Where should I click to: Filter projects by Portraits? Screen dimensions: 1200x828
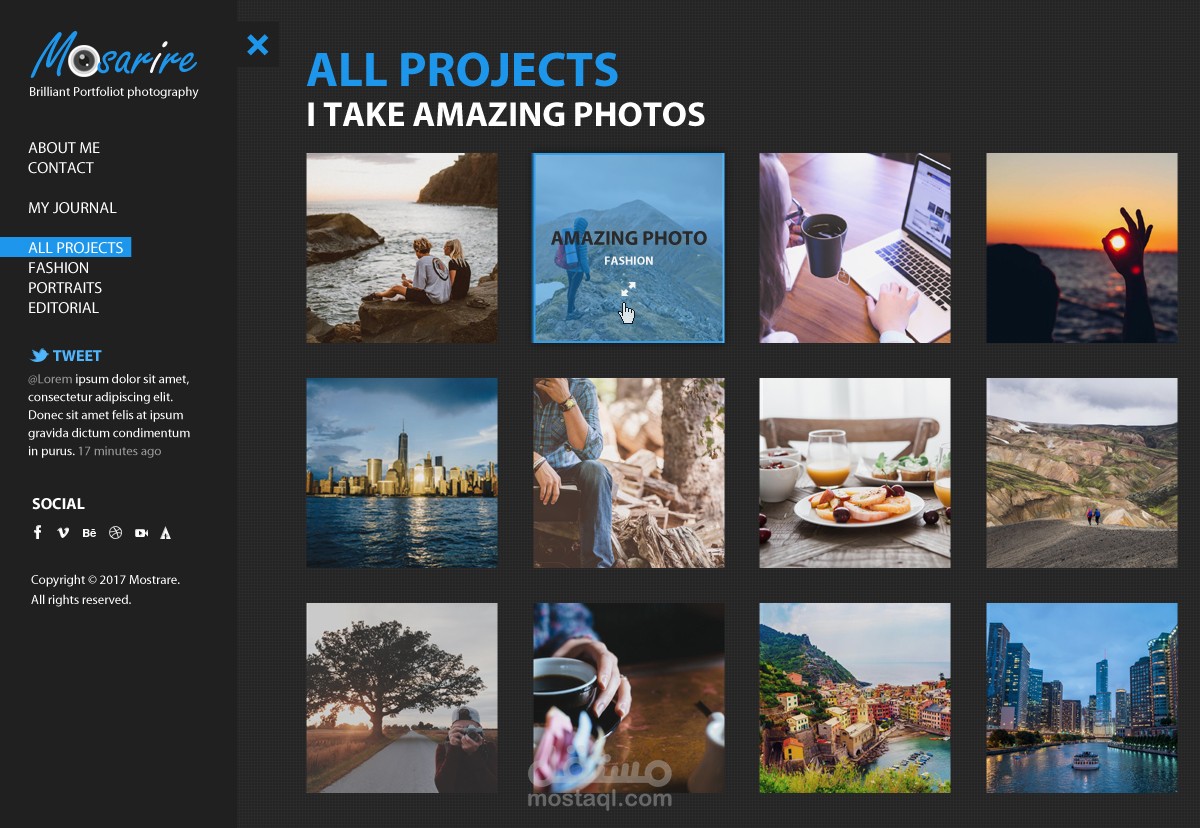(x=65, y=288)
